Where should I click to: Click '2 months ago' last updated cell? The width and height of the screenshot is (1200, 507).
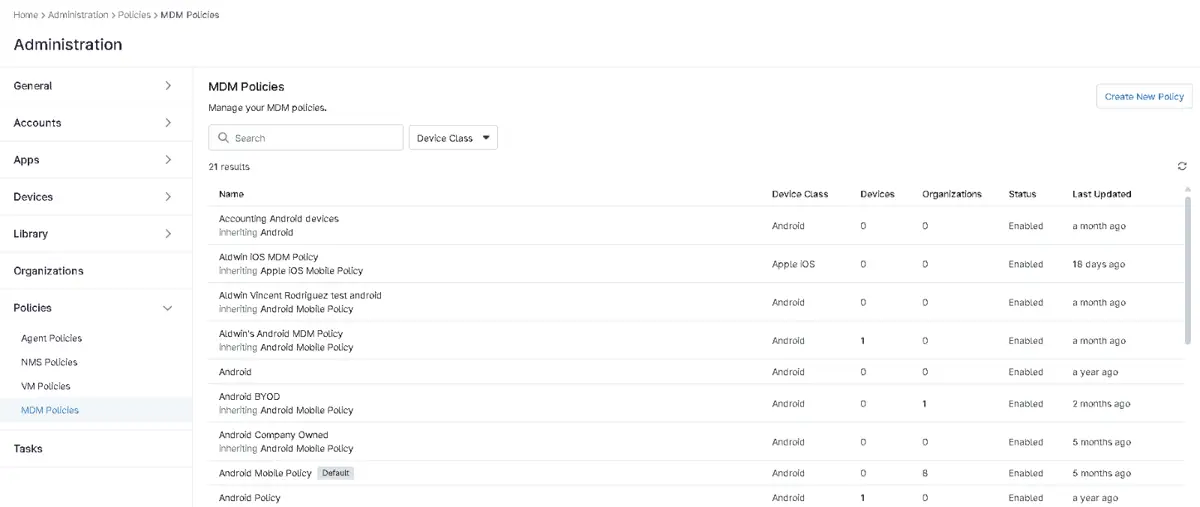click(x=1101, y=404)
